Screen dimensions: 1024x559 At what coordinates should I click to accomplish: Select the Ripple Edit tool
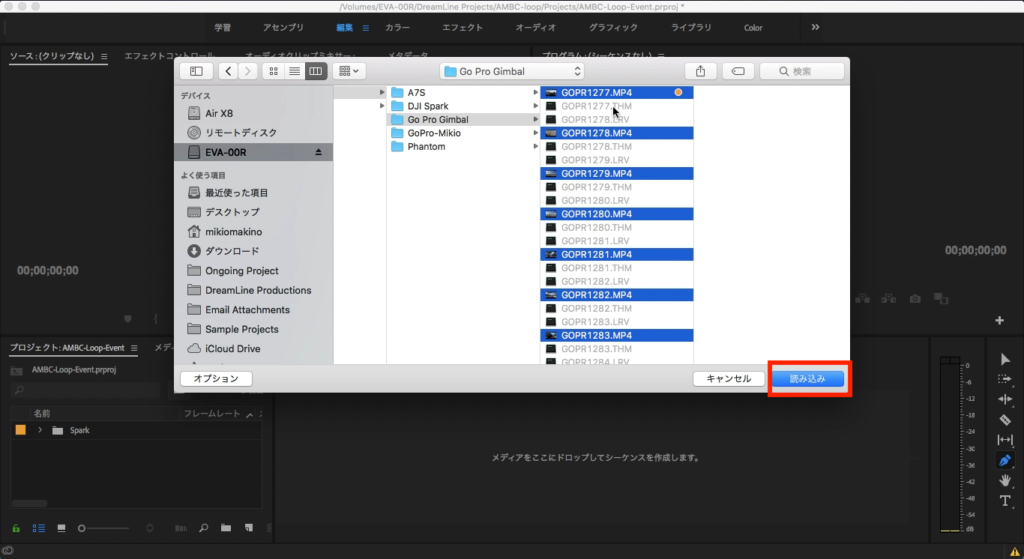(1005, 399)
